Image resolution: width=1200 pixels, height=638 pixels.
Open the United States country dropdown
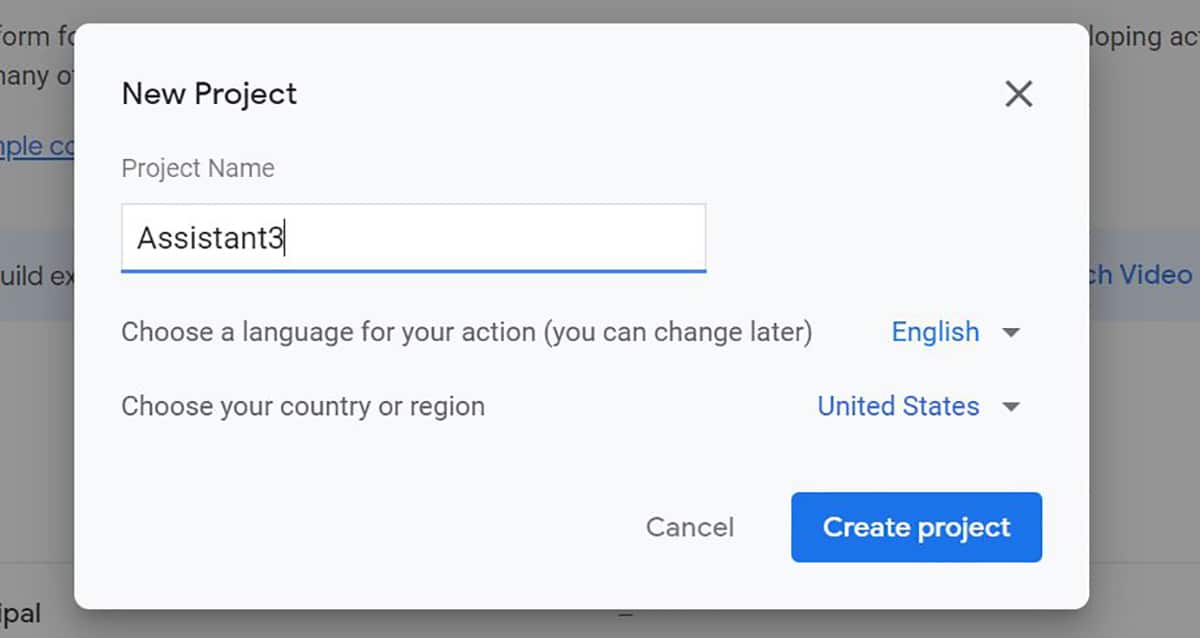coord(898,406)
